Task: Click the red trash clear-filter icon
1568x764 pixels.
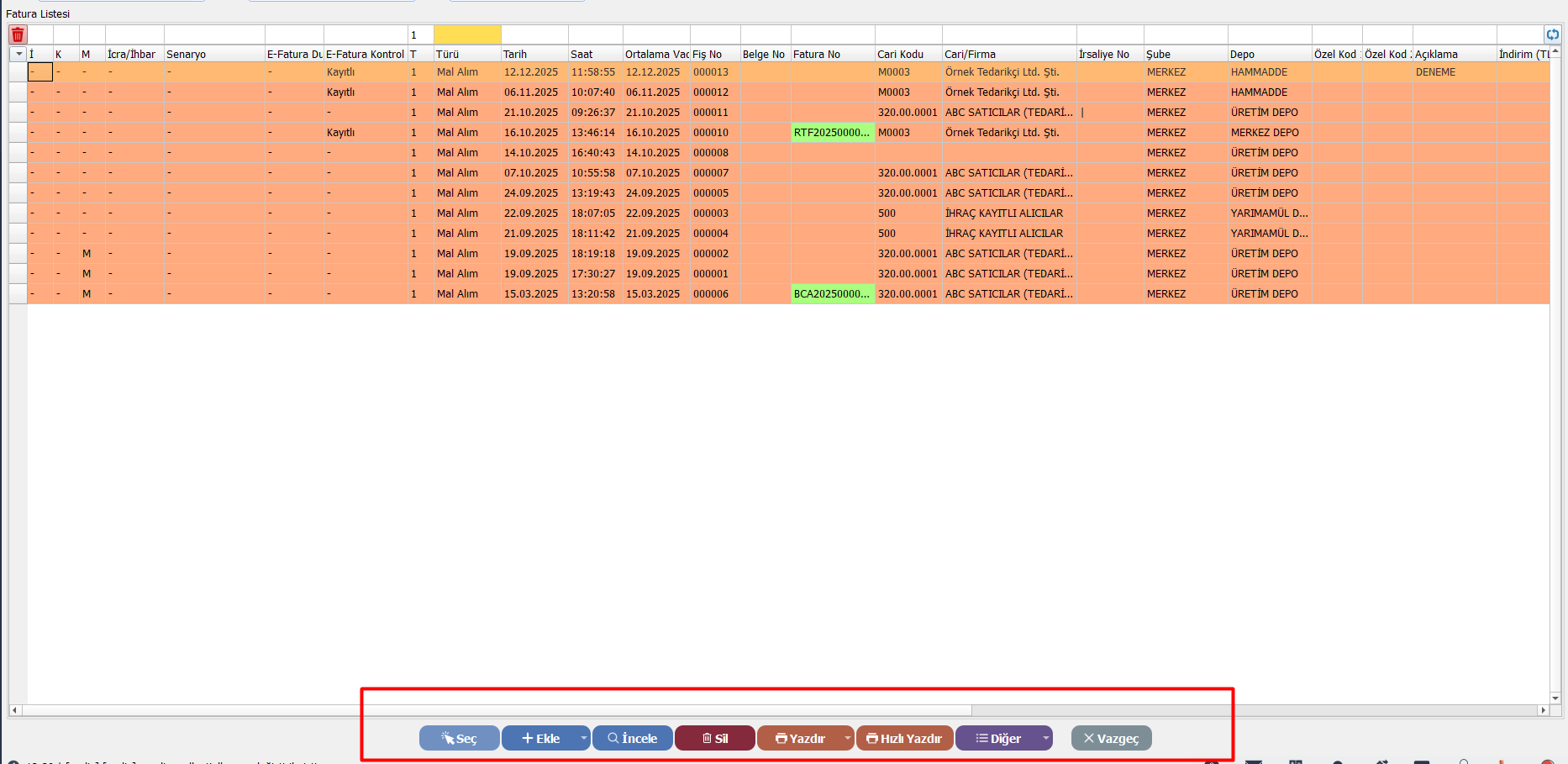Action: [x=18, y=34]
